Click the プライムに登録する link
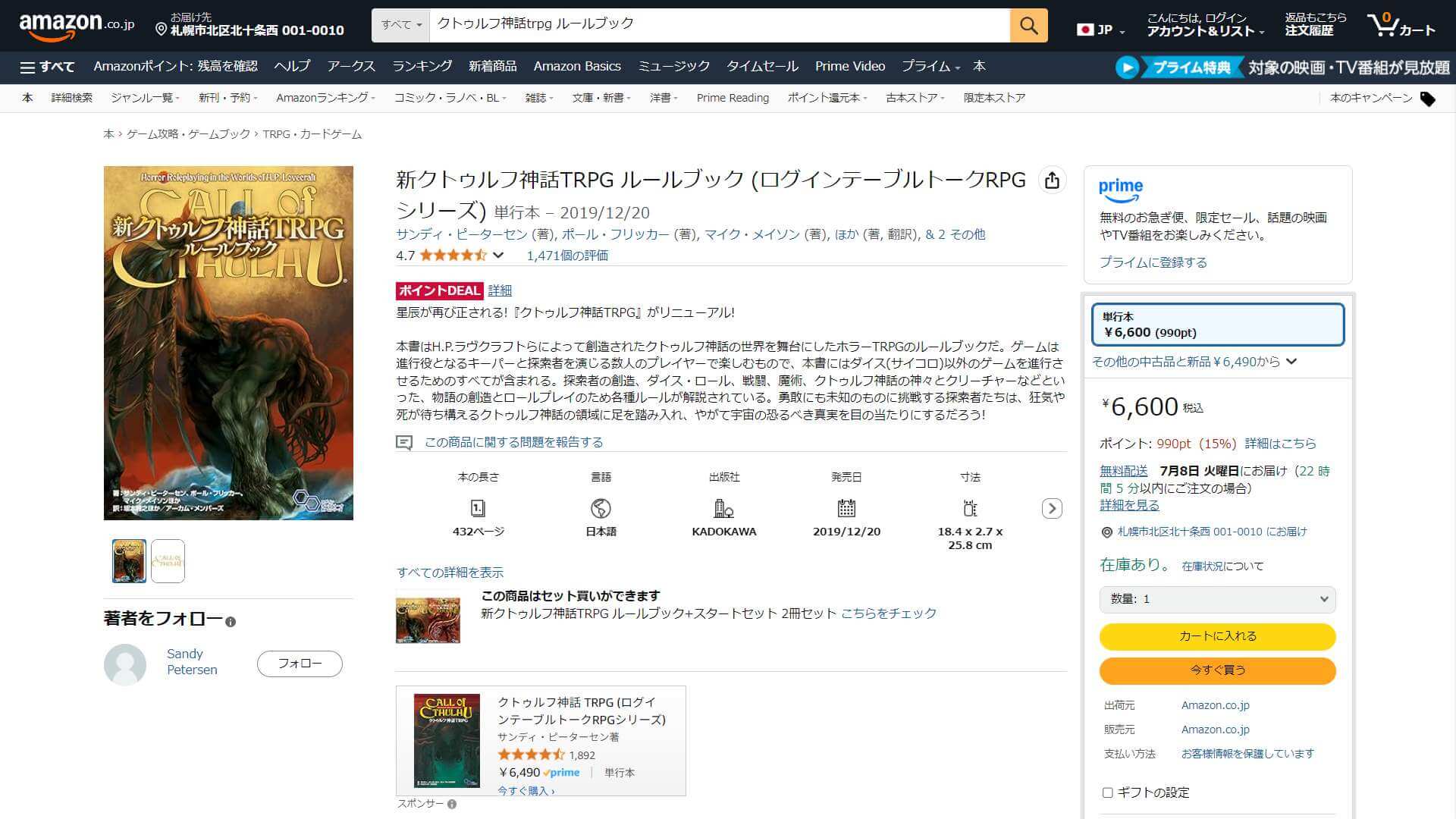Image resolution: width=1456 pixels, height=819 pixels. pyautogui.click(x=1153, y=262)
